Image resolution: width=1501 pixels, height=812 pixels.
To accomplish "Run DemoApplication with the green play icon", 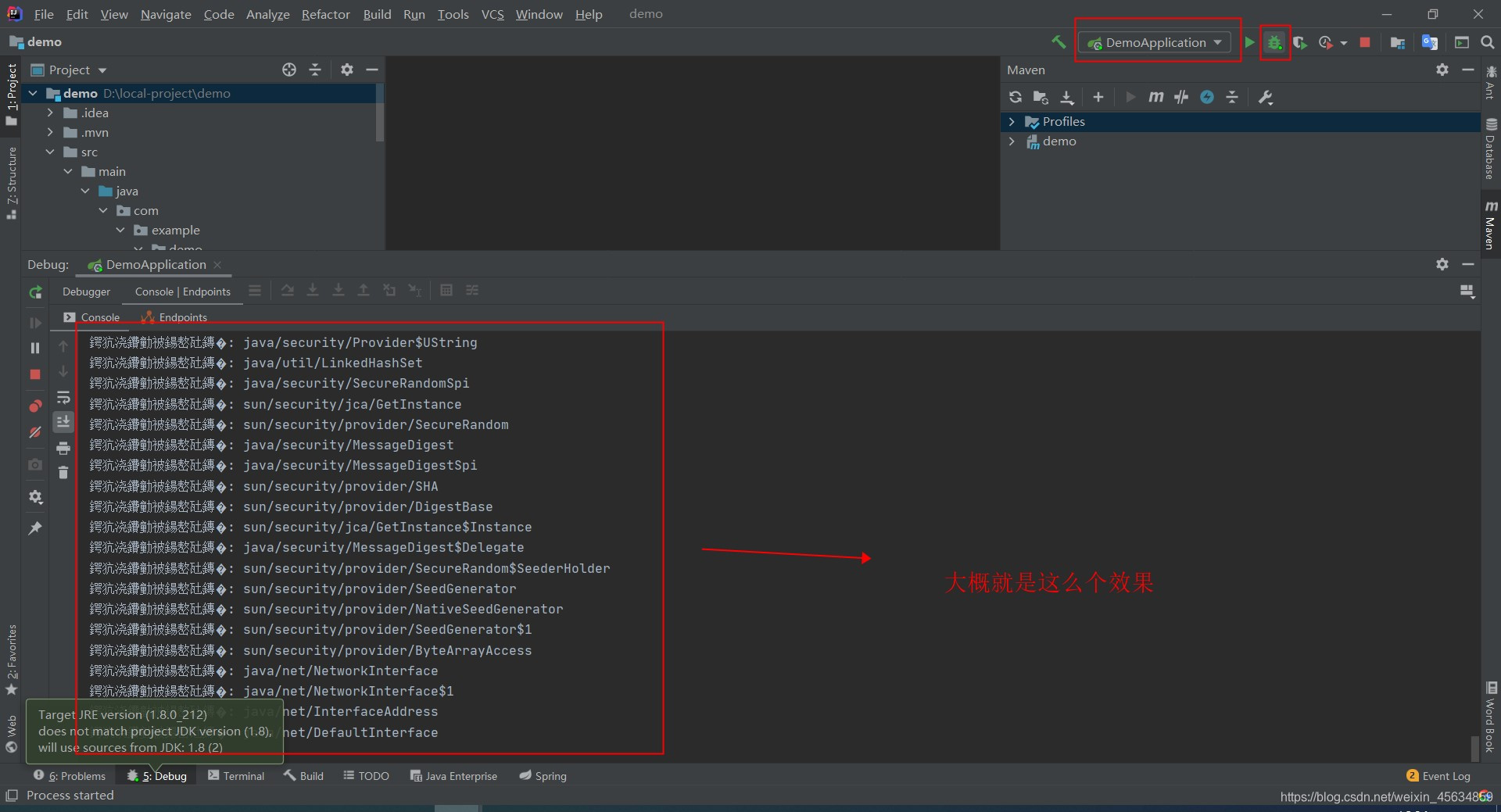I will (x=1249, y=42).
